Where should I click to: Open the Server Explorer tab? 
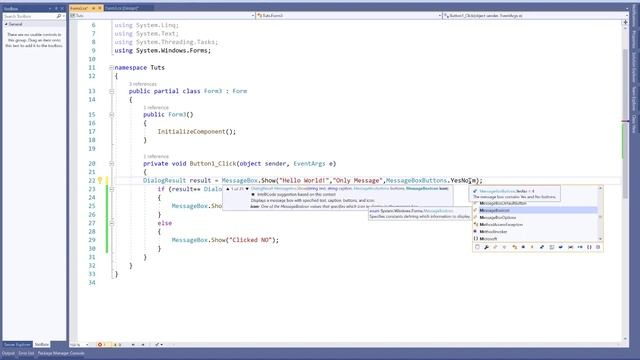[x=17, y=344]
